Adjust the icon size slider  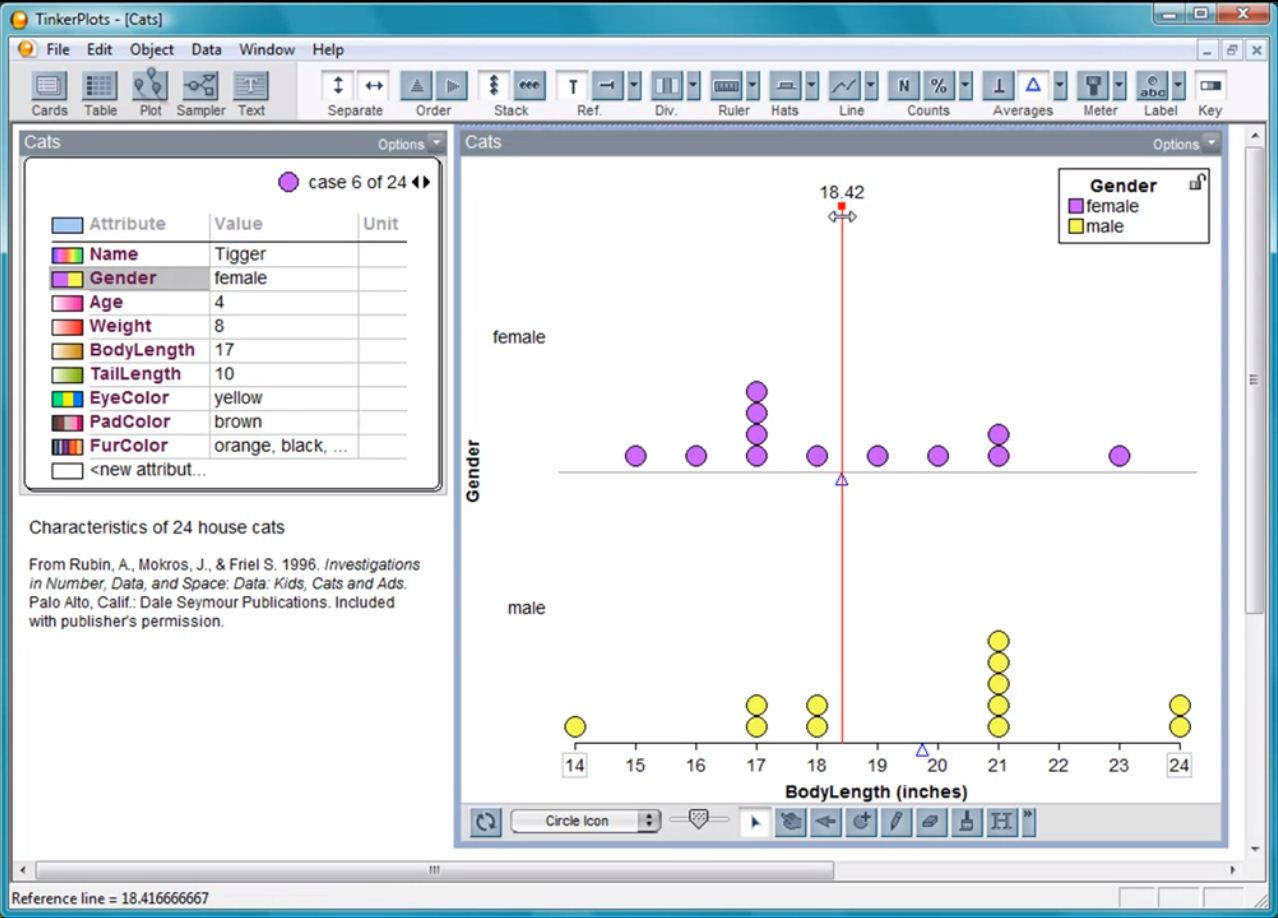click(700, 817)
